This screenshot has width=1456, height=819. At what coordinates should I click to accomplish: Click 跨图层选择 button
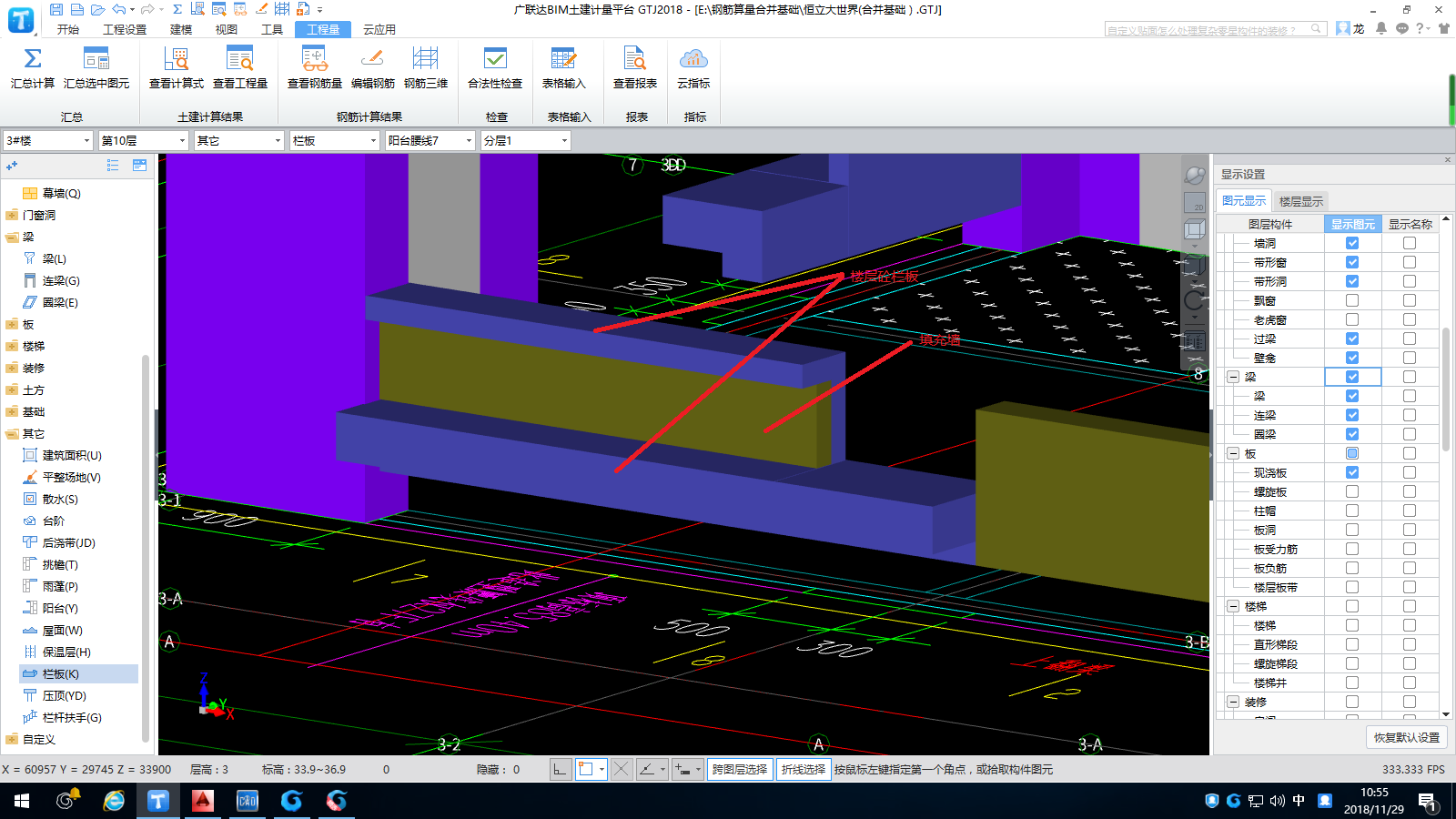click(740, 769)
